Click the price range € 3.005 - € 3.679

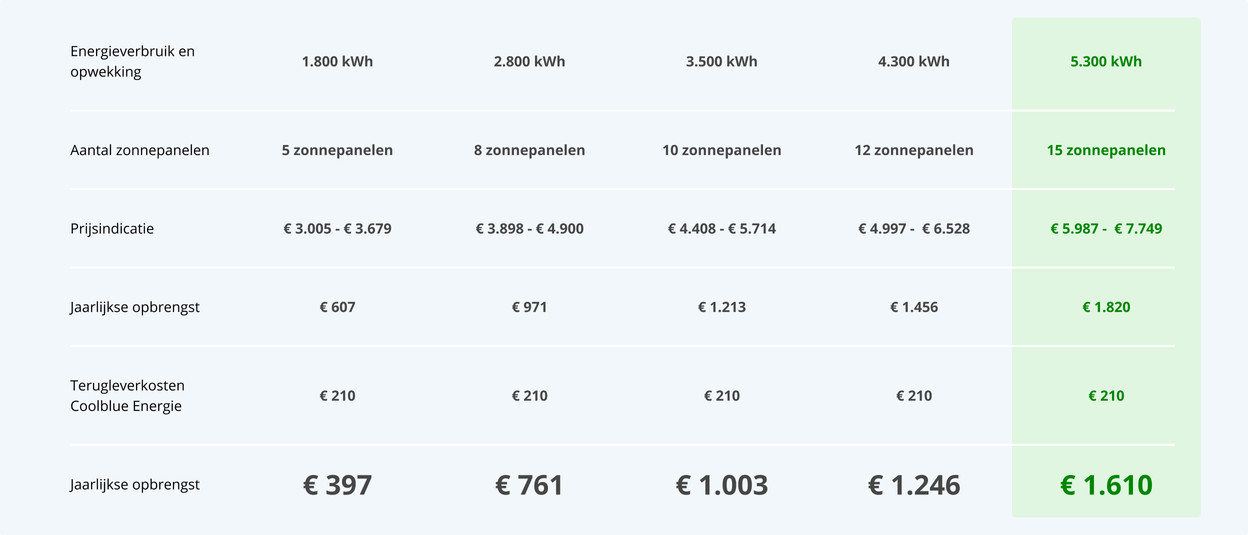point(337,229)
